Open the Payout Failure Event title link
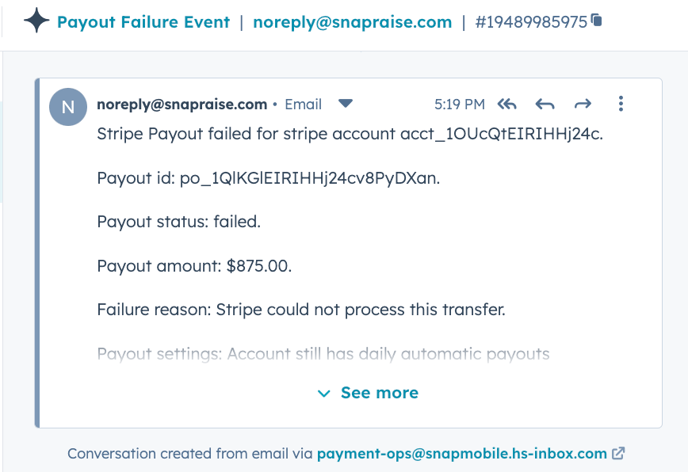688x472 pixels. (x=143, y=22)
